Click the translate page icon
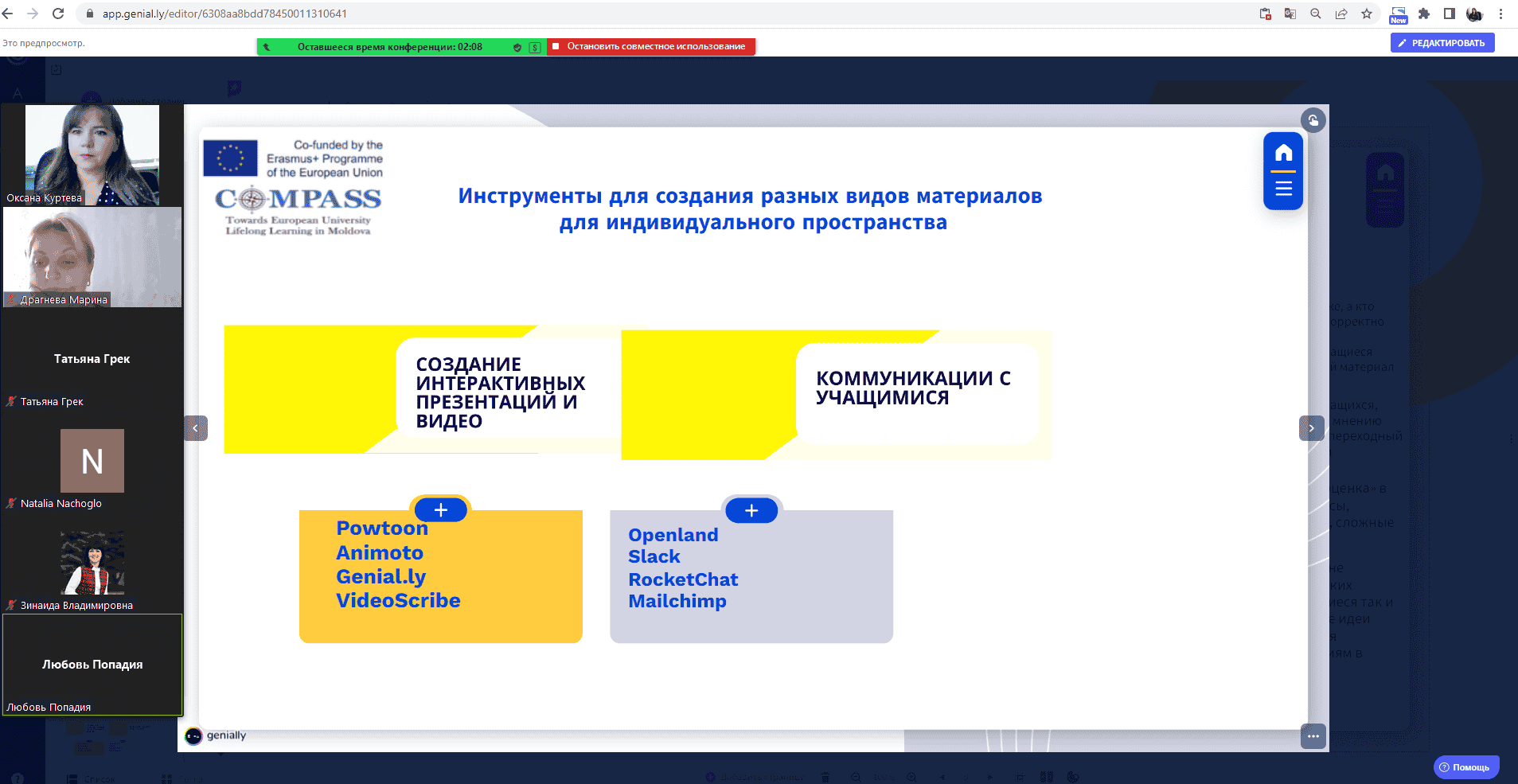This screenshot has width=1518, height=784. [x=1290, y=14]
